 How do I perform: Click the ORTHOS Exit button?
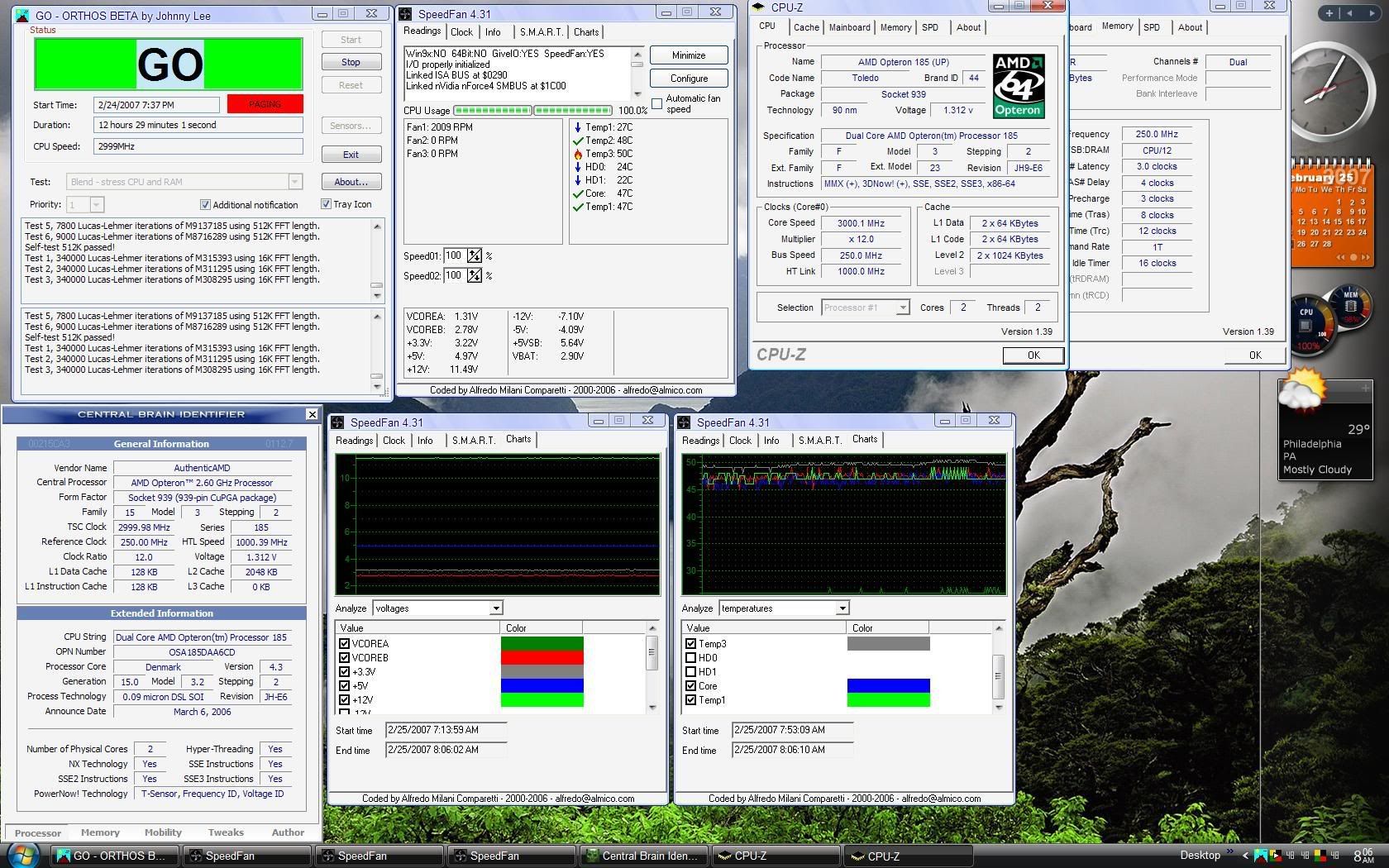tap(351, 155)
